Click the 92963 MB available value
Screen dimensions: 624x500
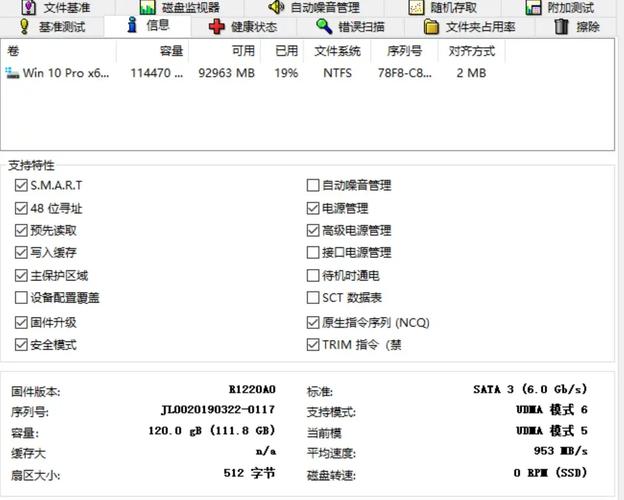pyautogui.click(x=226, y=73)
